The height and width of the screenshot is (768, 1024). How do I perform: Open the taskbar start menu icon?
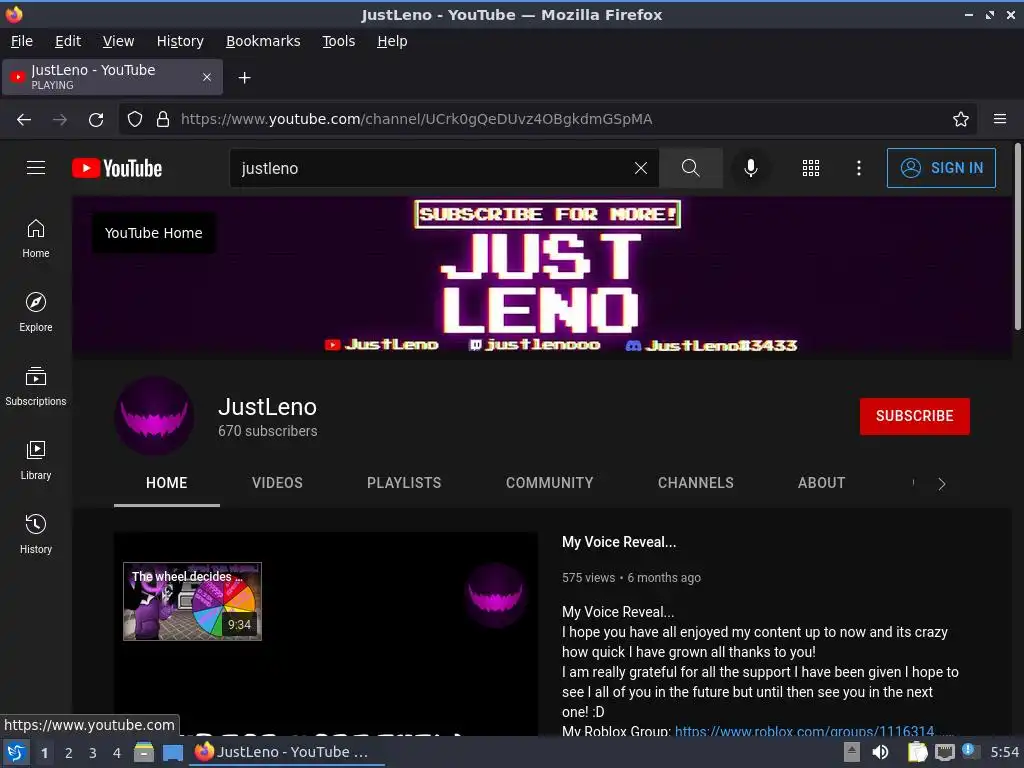tap(16, 752)
